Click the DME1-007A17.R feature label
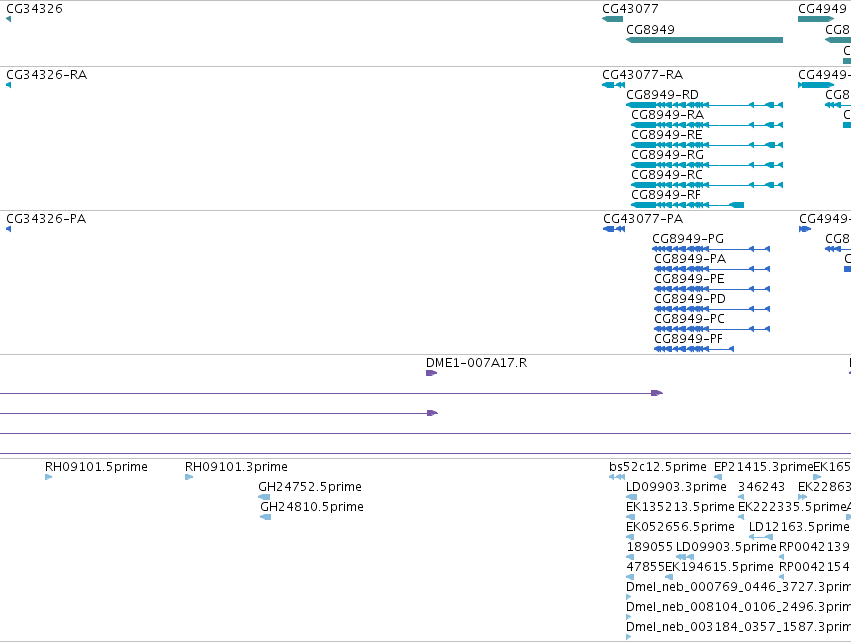The width and height of the screenshot is (851, 642). tap(477, 363)
